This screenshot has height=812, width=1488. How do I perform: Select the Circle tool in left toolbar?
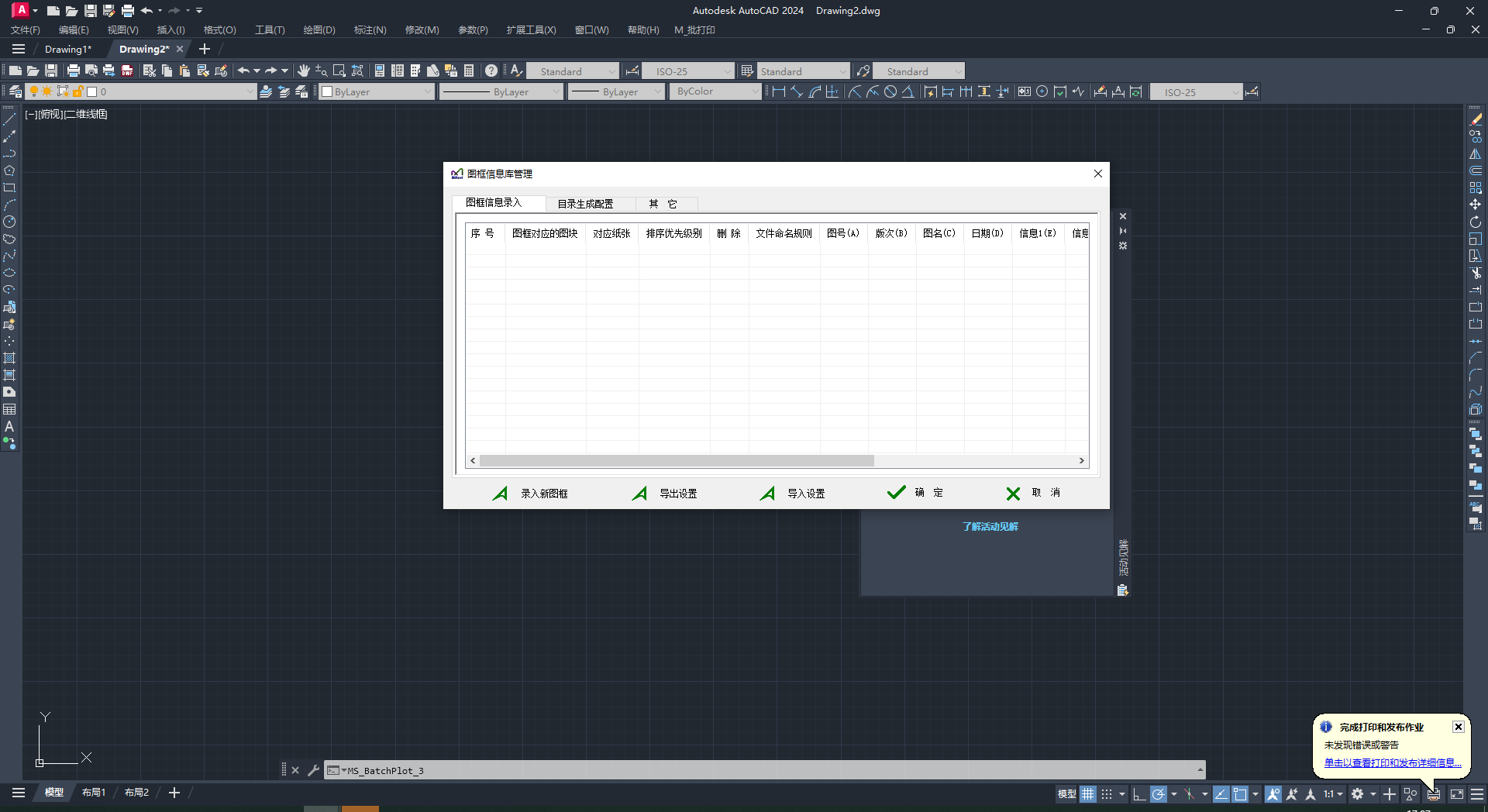point(9,222)
